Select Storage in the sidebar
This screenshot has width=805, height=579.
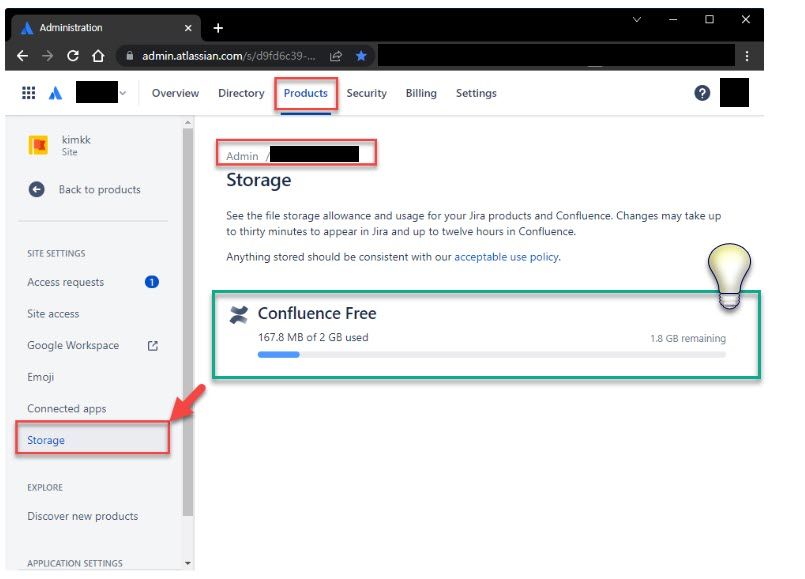(92, 440)
